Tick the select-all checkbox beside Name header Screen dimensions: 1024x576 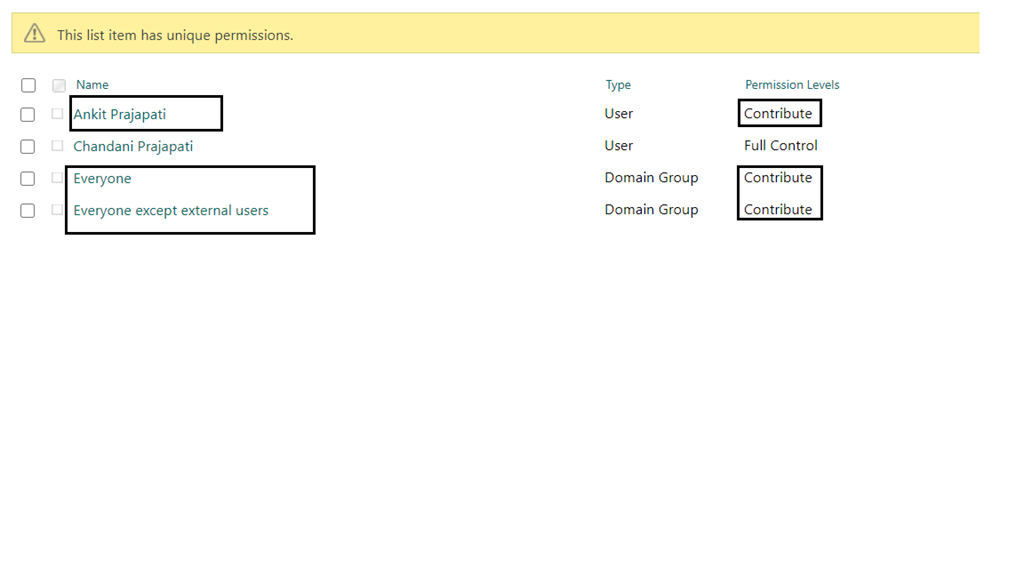(28, 86)
